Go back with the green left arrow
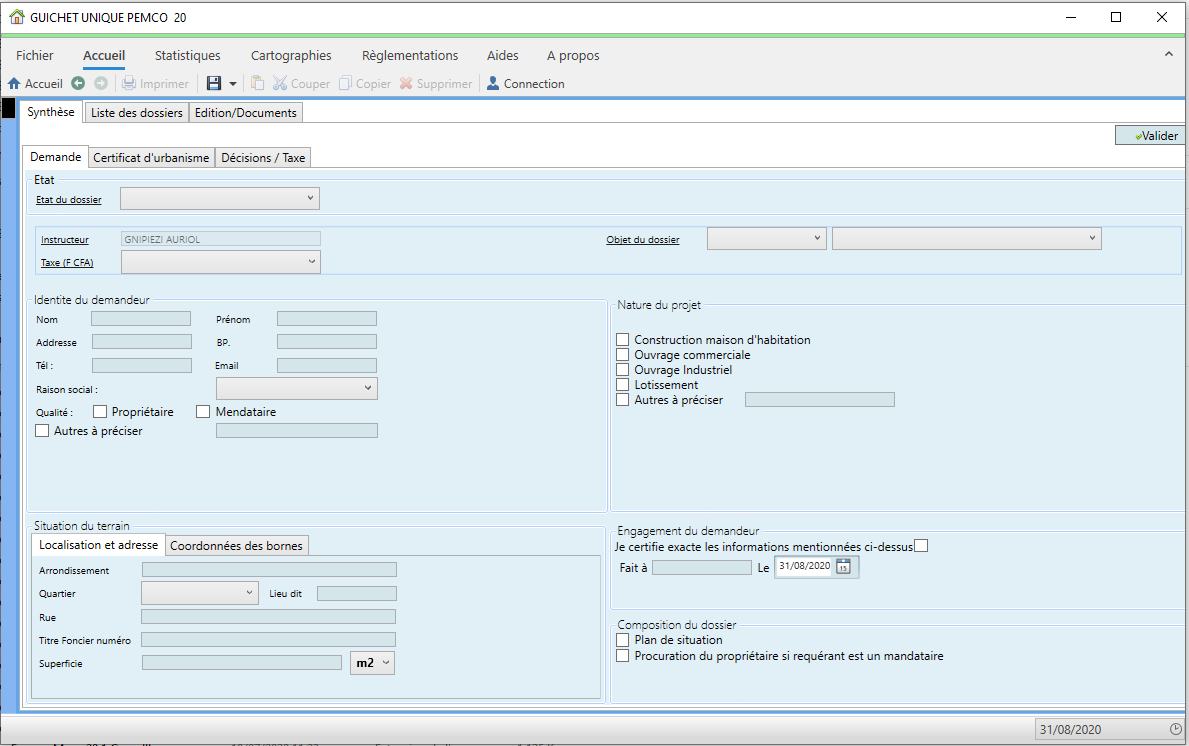 point(78,83)
